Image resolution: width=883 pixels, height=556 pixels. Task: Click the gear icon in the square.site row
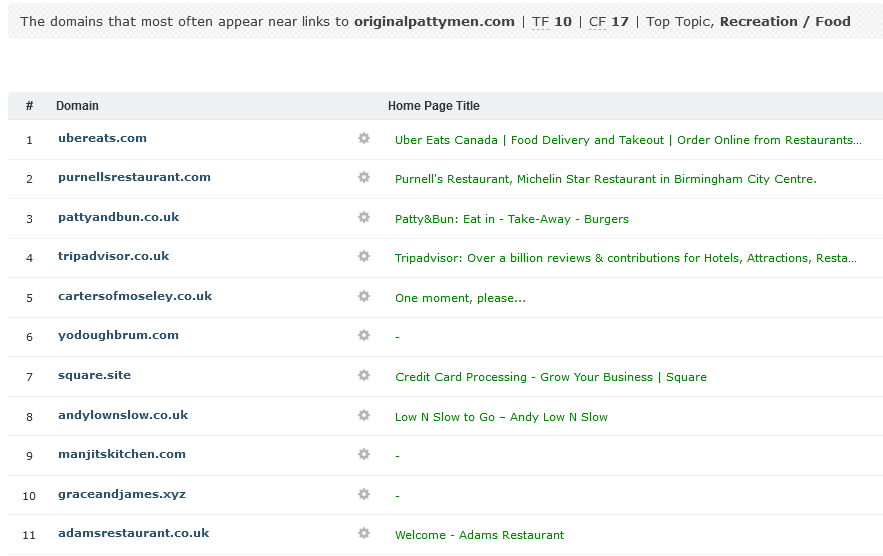coord(364,376)
